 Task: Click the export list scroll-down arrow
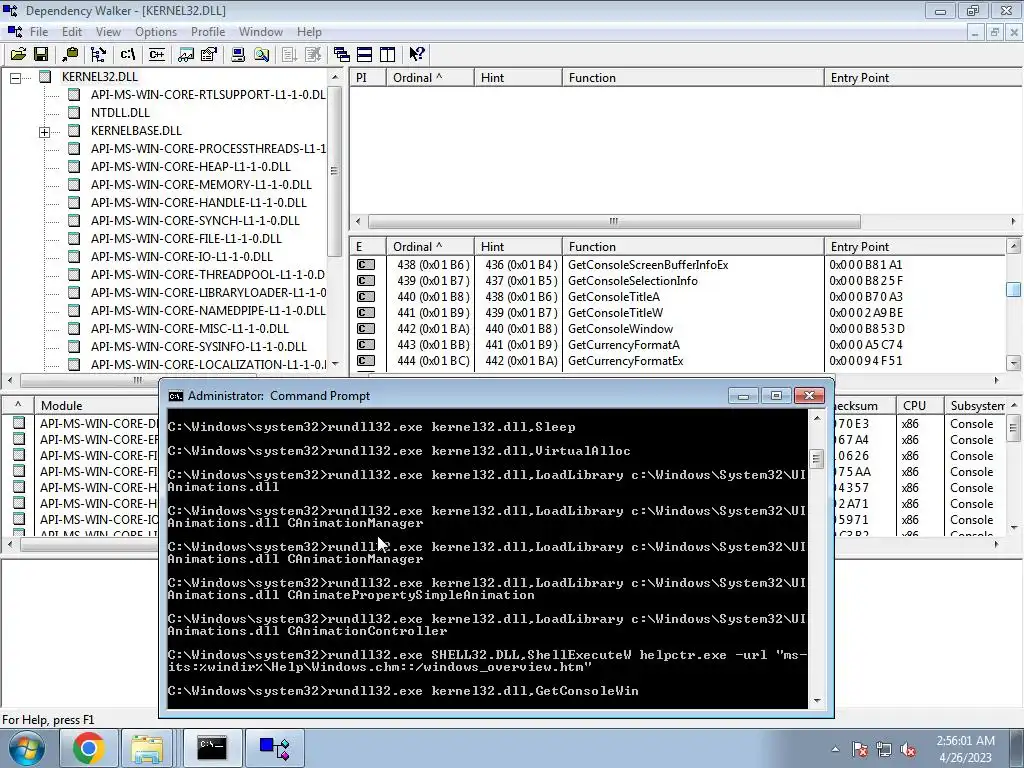(1014, 362)
